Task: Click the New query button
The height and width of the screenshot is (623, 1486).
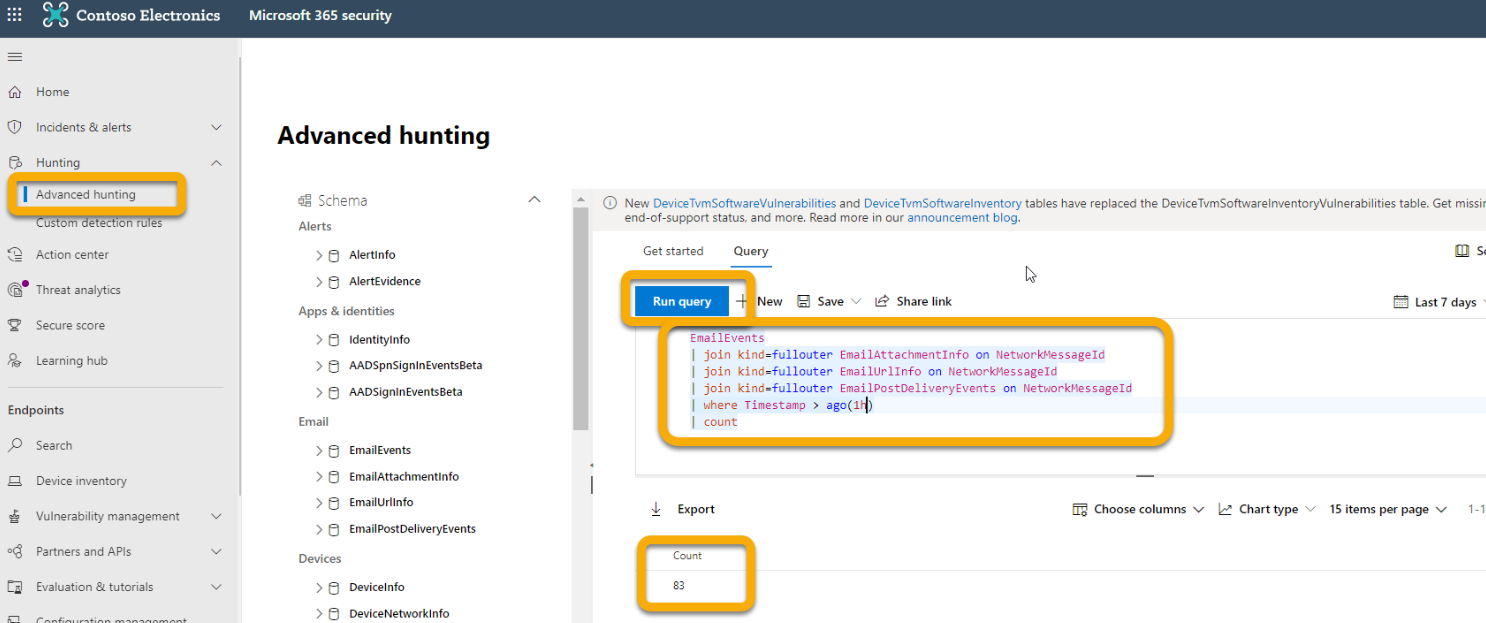Action: tap(759, 301)
